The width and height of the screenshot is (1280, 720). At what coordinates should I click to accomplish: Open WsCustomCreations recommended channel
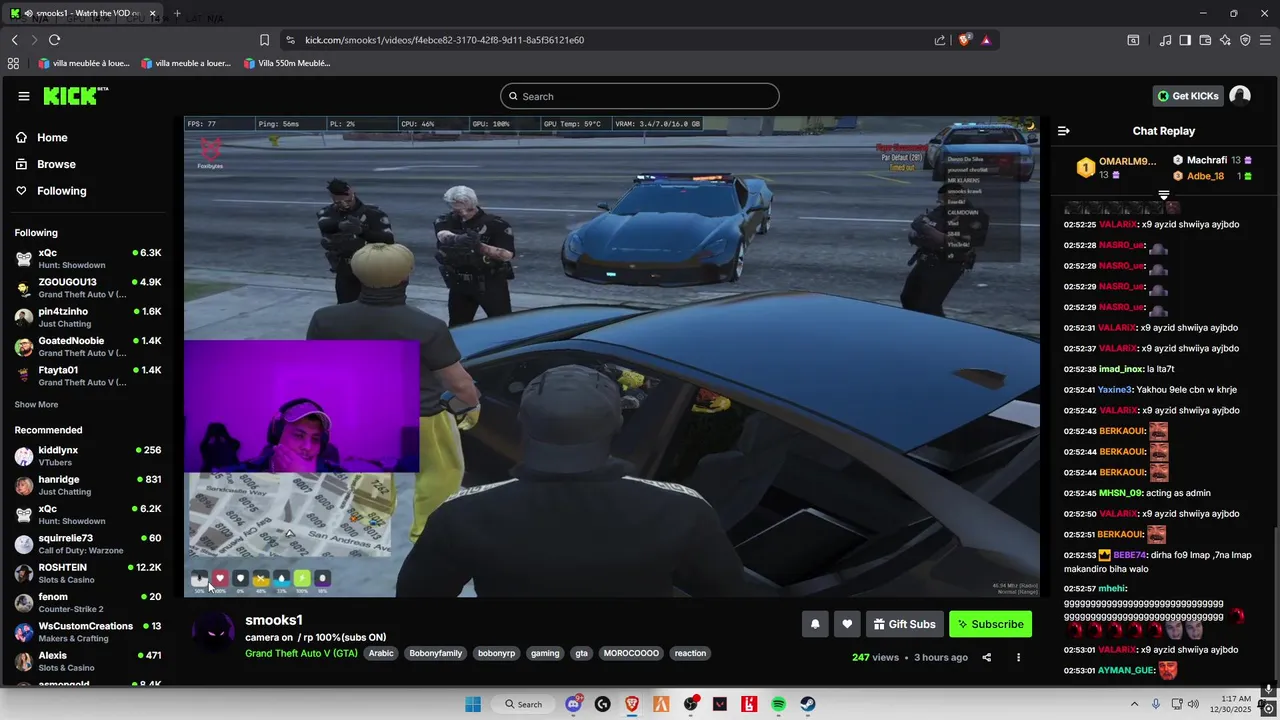[87, 632]
